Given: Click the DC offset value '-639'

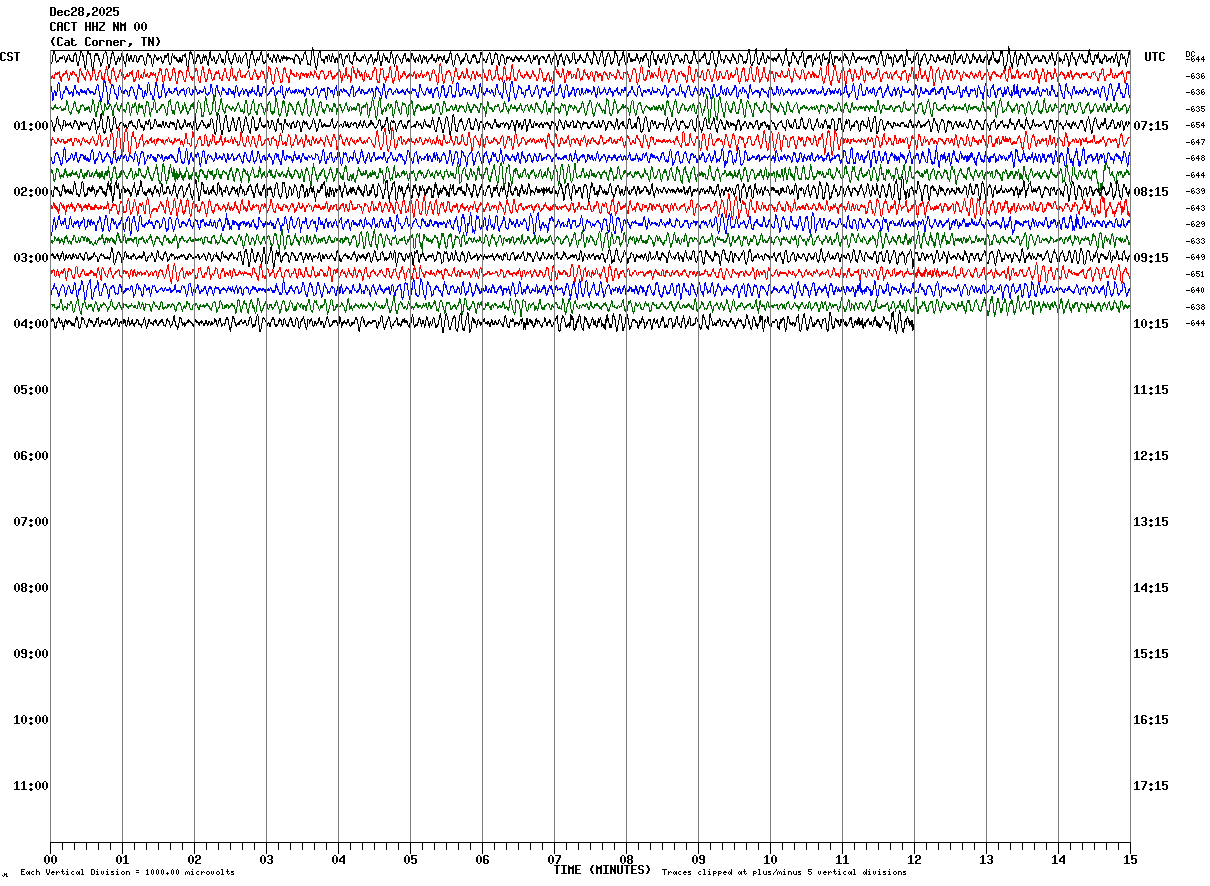Looking at the screenshot, I should [1195, 191].
